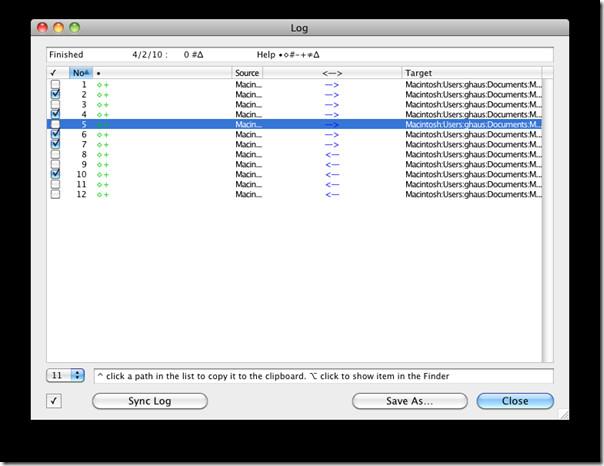Image resolution: width=604 pixels, height=466 pixels.
Task: Uncheck the checkbox for row 2
Action: pos(55,95)
